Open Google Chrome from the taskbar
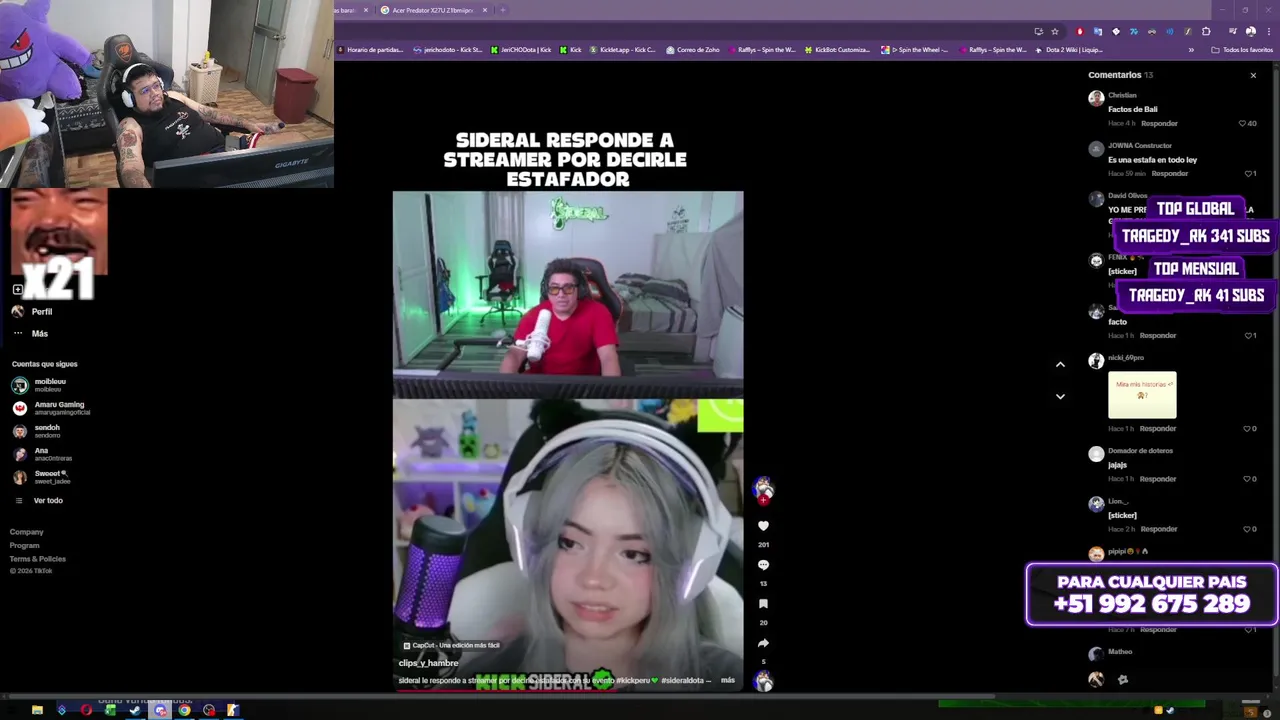This screenshot has width=1280, height=720. click(x=184, y=710)
